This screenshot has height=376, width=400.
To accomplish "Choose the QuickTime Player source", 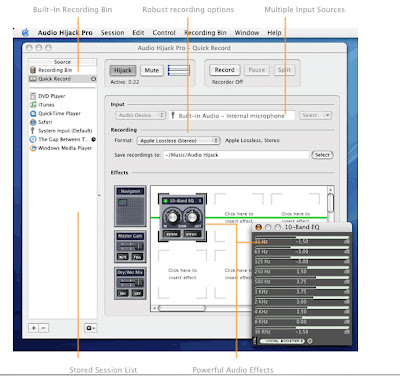I will [62, 113].
